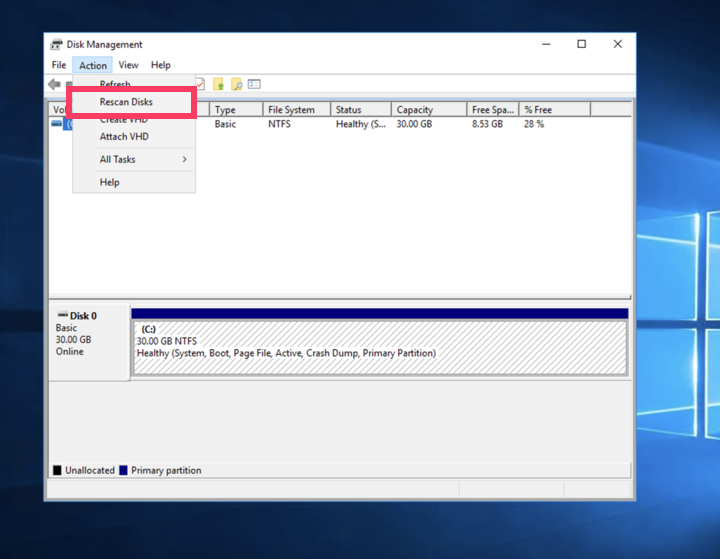Click the blue Primary partition legend swatch
This screenshot has width=720, height=559.
pos(123,470)
